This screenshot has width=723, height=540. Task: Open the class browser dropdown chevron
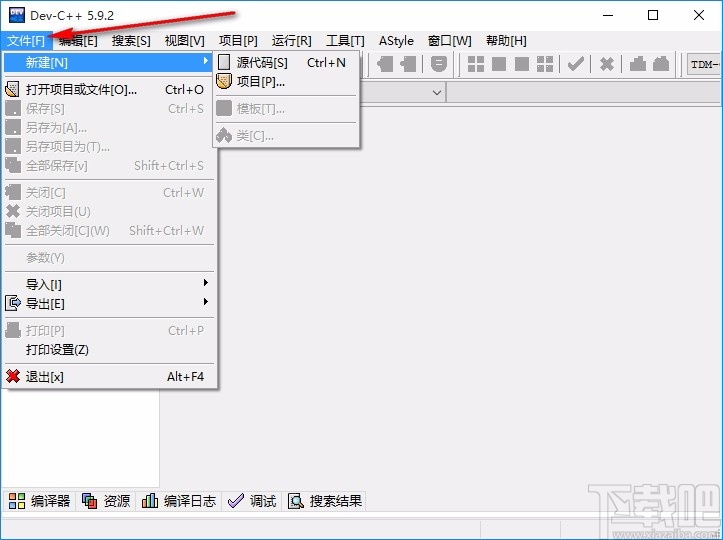coord(437,93)
